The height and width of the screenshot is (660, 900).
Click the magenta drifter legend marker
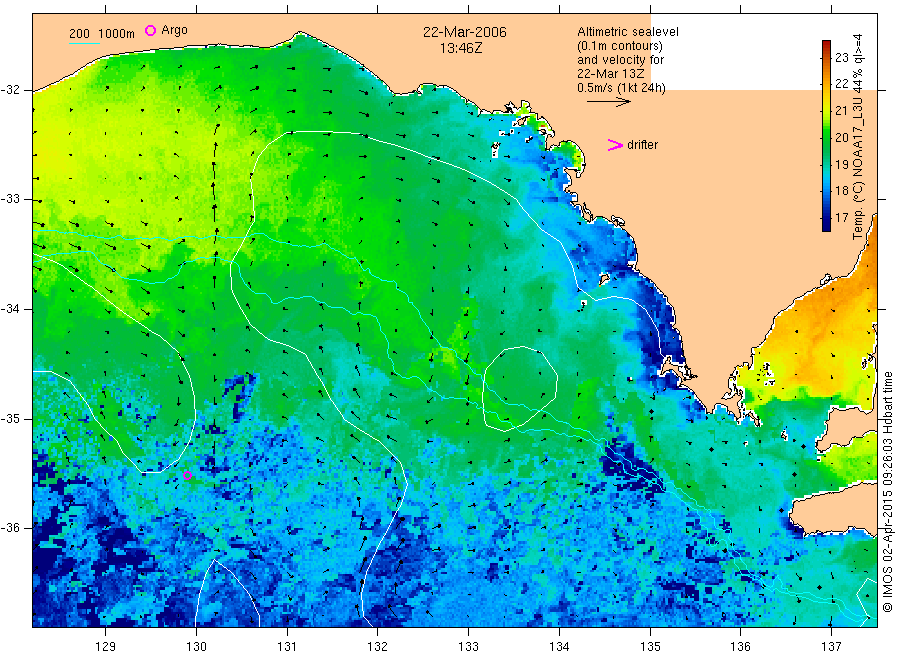(615, 145)
